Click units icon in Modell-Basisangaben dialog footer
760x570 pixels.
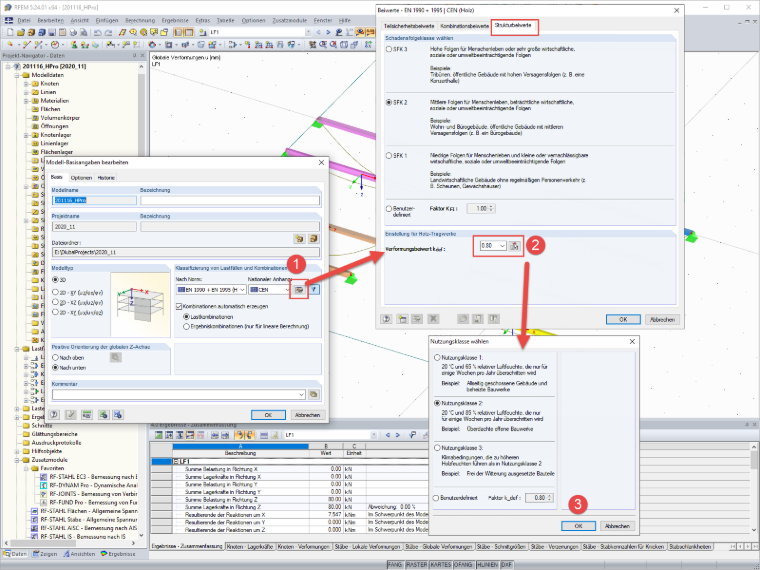coord(86,415)
